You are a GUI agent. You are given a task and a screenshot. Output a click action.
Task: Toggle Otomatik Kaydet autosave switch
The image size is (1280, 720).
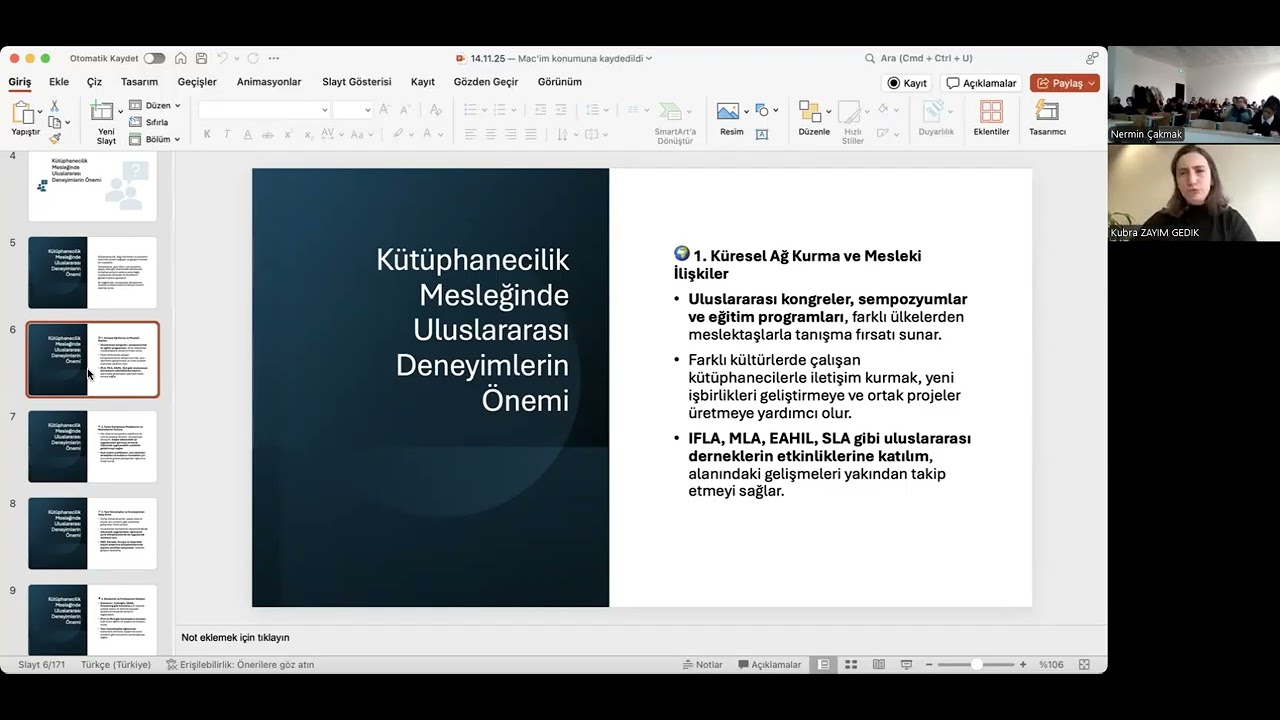pyautogui.click(x=154, y=59)
